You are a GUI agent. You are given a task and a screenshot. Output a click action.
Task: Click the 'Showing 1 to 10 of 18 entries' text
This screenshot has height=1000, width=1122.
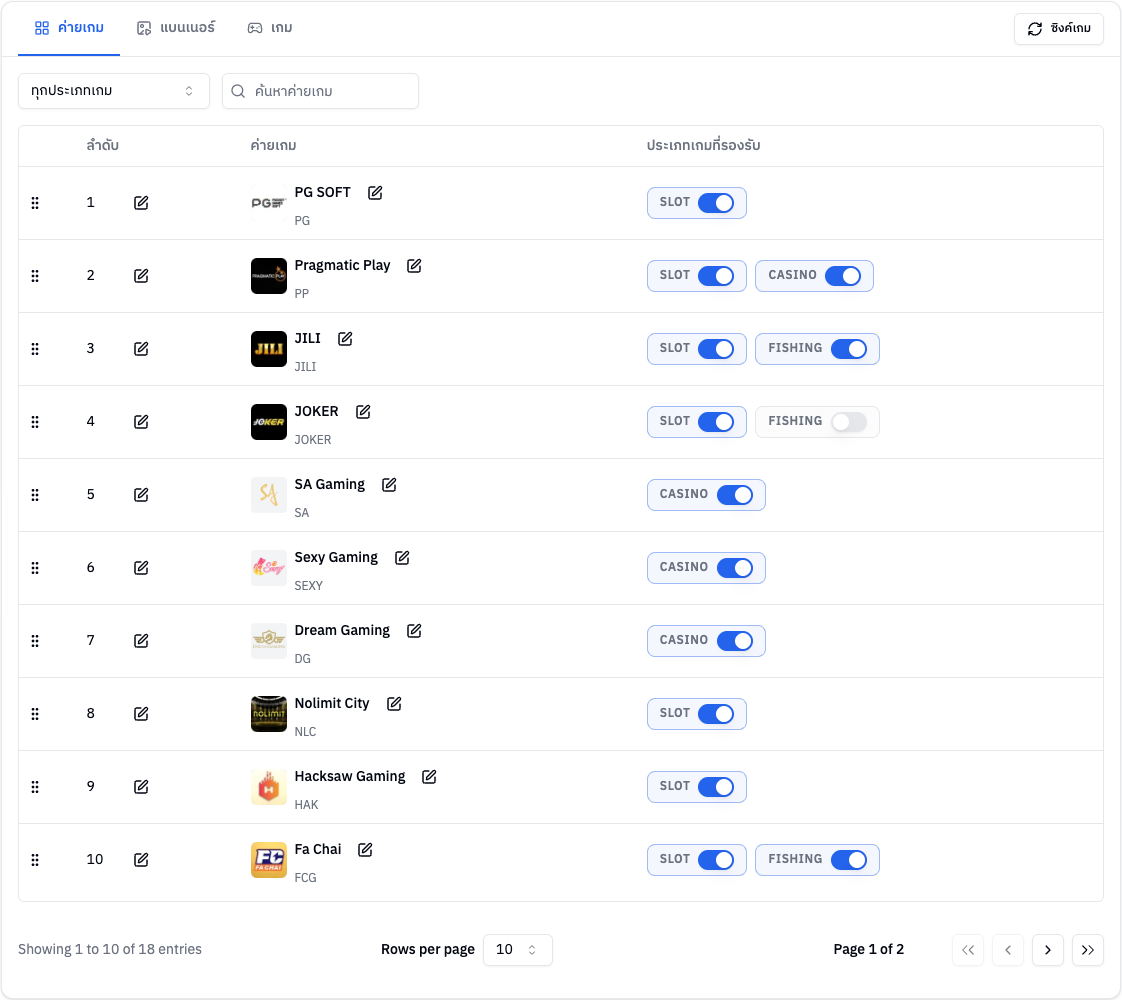coord(110,949)
